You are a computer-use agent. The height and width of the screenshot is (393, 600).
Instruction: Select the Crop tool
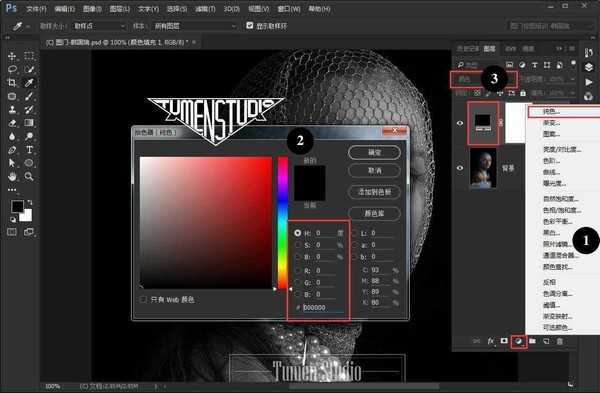(x=12, y=83)
